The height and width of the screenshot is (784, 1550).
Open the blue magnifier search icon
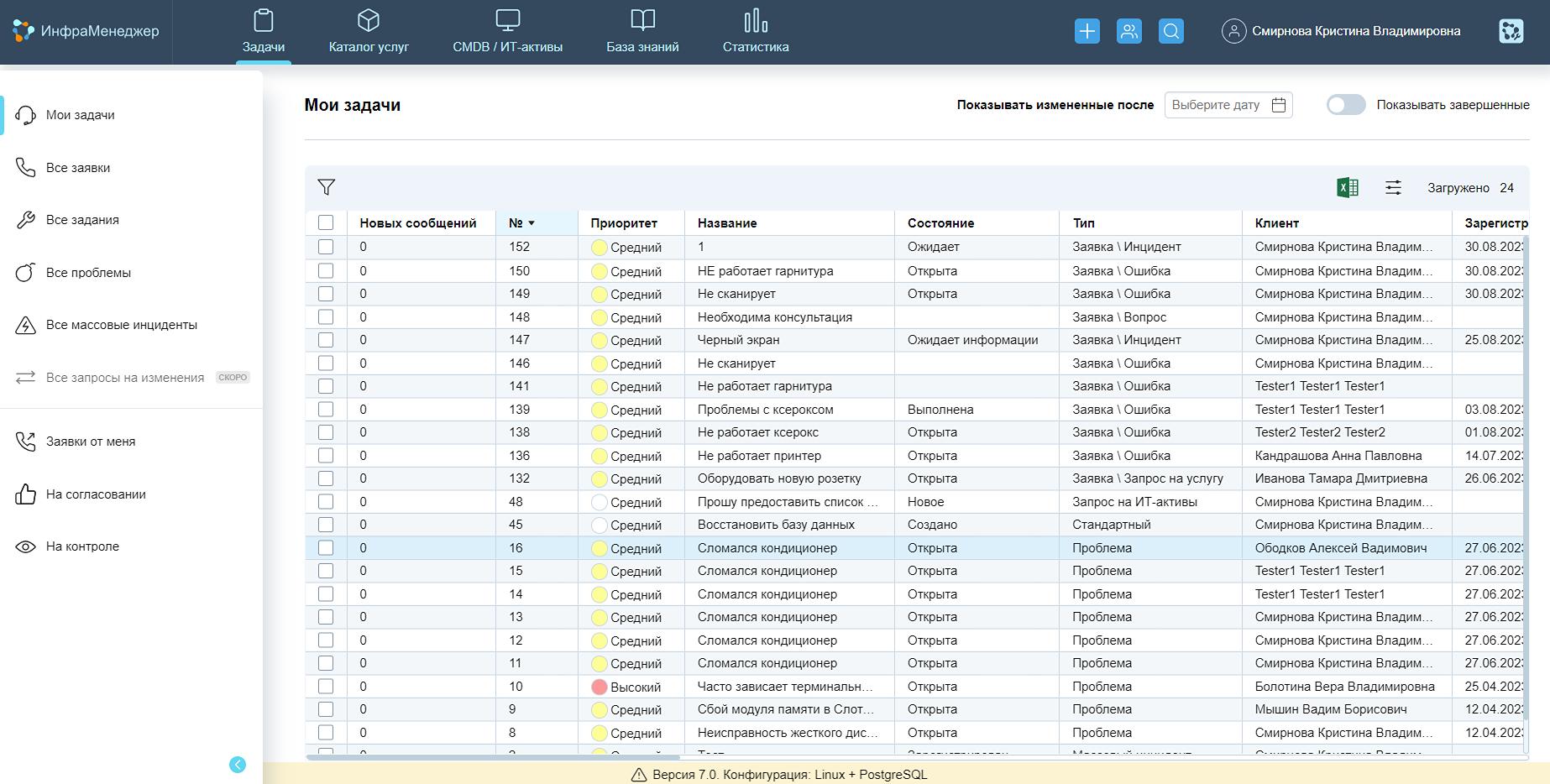click(x=1170, y=31)
